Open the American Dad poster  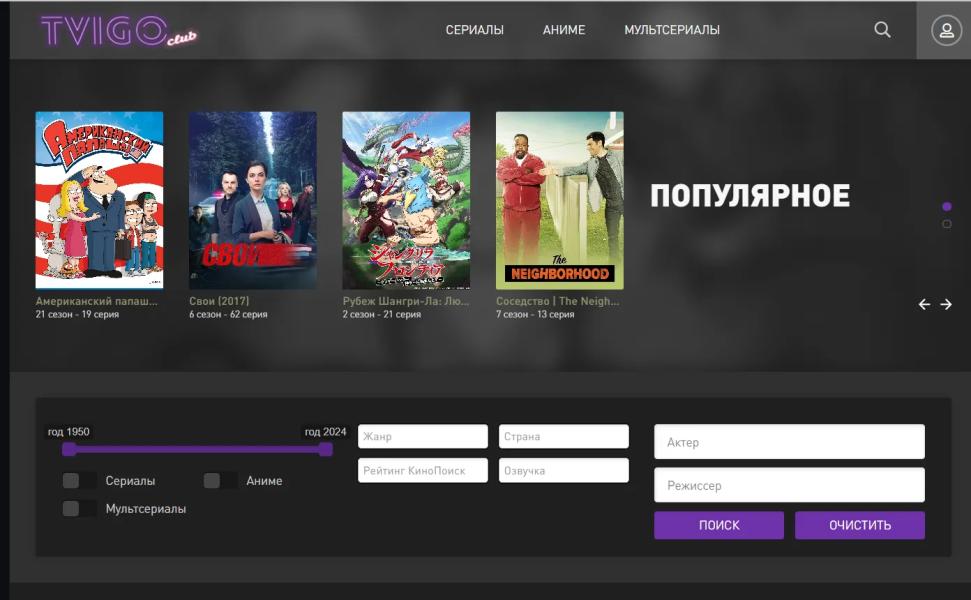(x=99, y=200)
